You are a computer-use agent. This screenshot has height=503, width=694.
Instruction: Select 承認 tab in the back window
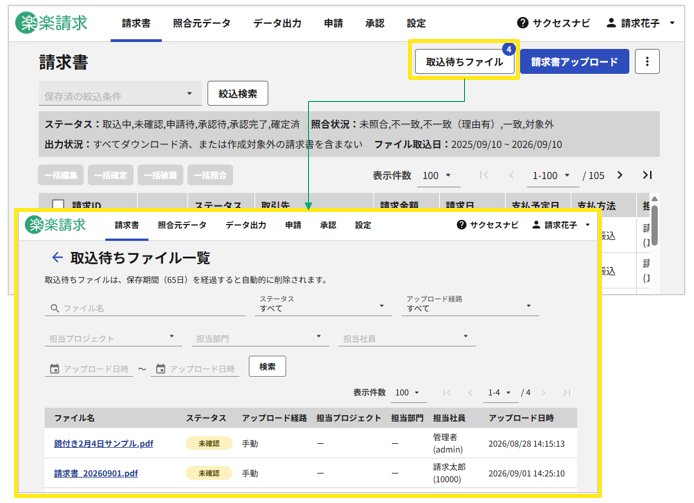(374, 23)
